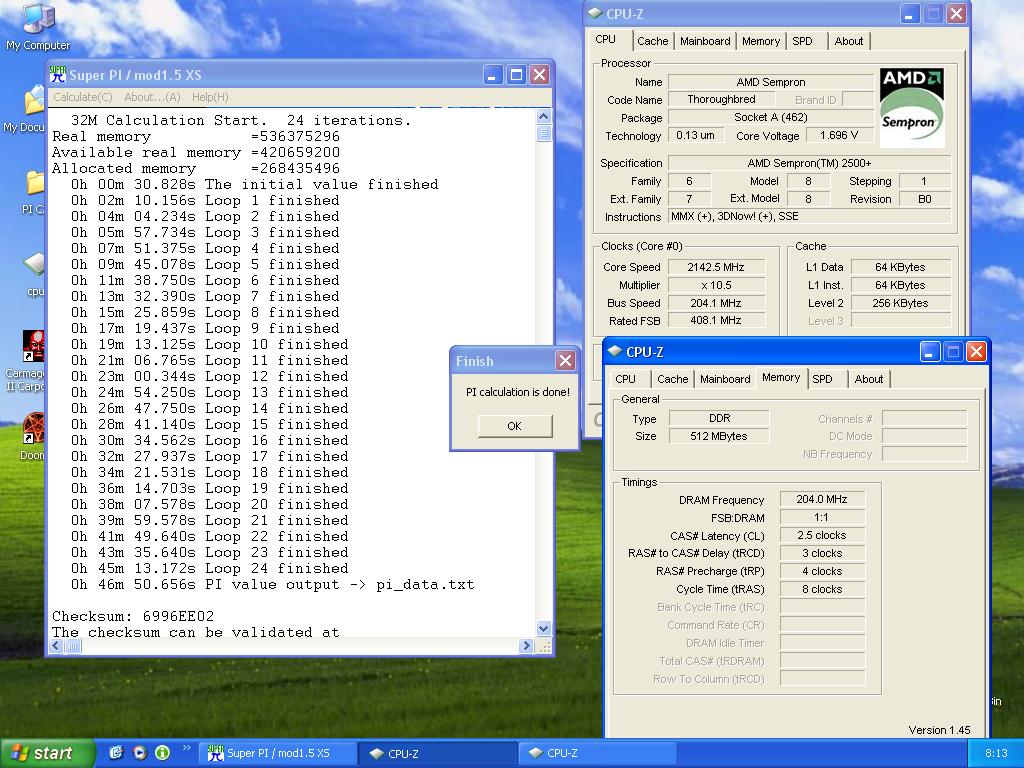The image size is (1024, 768).
Task: Click the Specification field AMD Sempron(TM) 2500+
Action: click(808, 163)
